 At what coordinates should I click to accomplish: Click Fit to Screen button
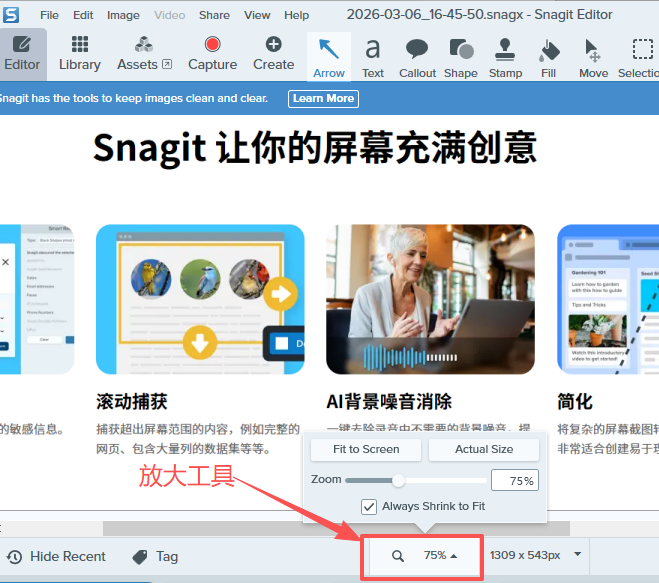366,449
